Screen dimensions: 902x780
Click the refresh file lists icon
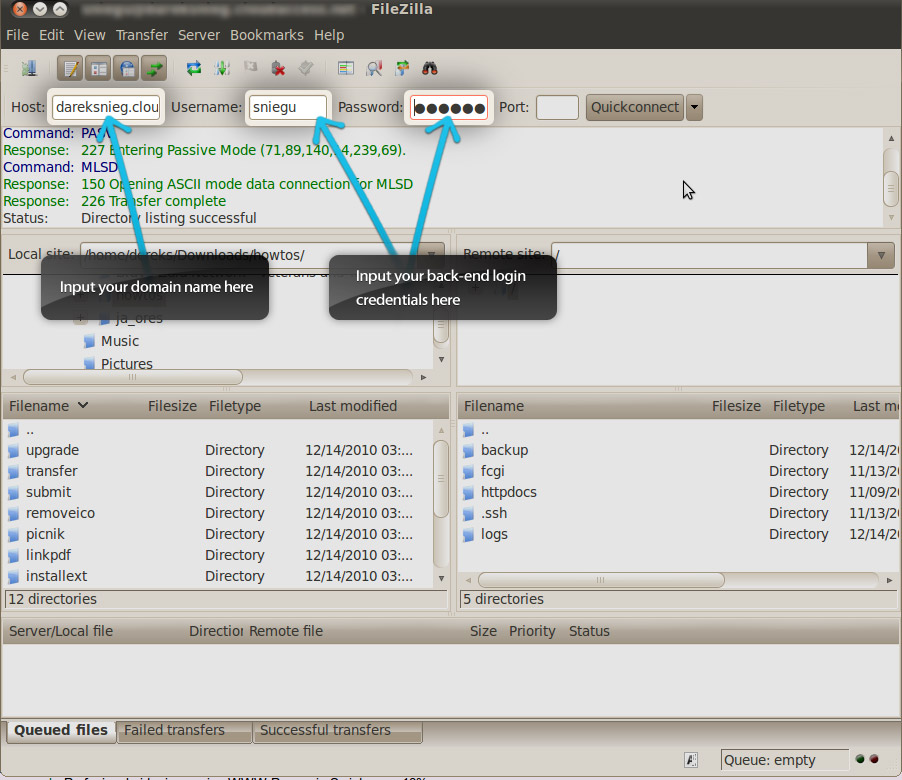194,68
